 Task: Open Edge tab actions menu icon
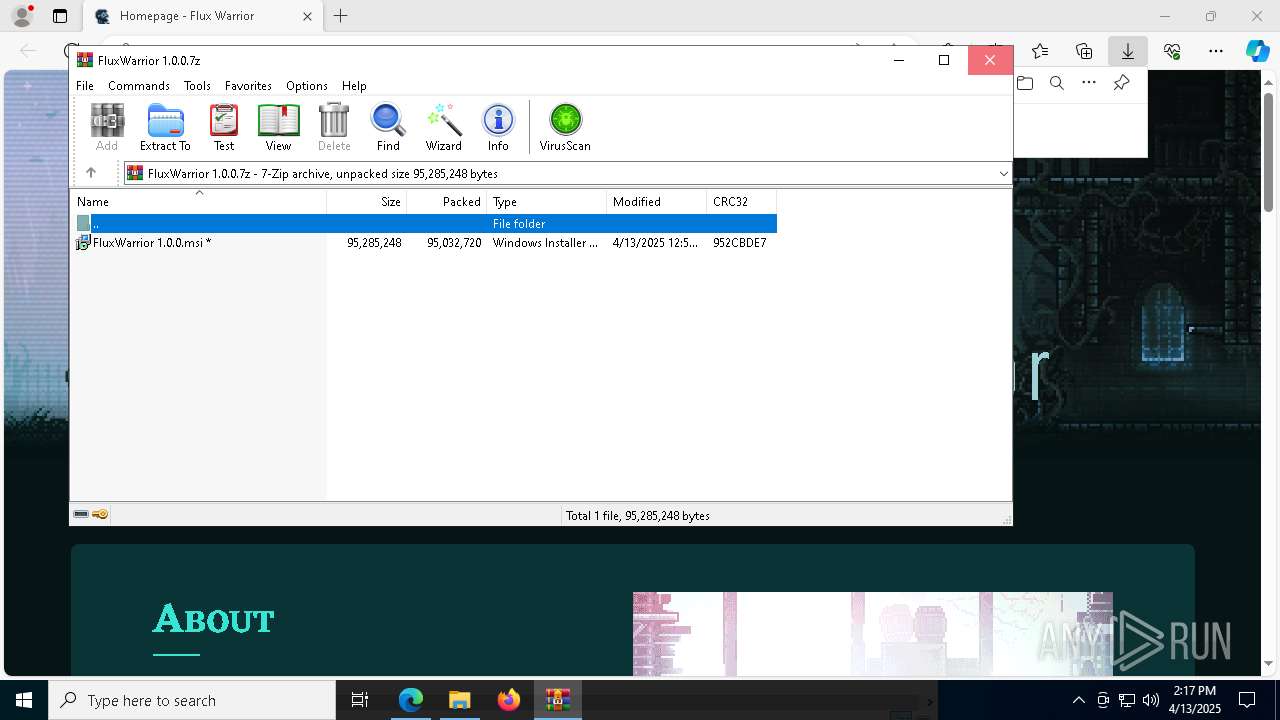(x=60, y=16)
